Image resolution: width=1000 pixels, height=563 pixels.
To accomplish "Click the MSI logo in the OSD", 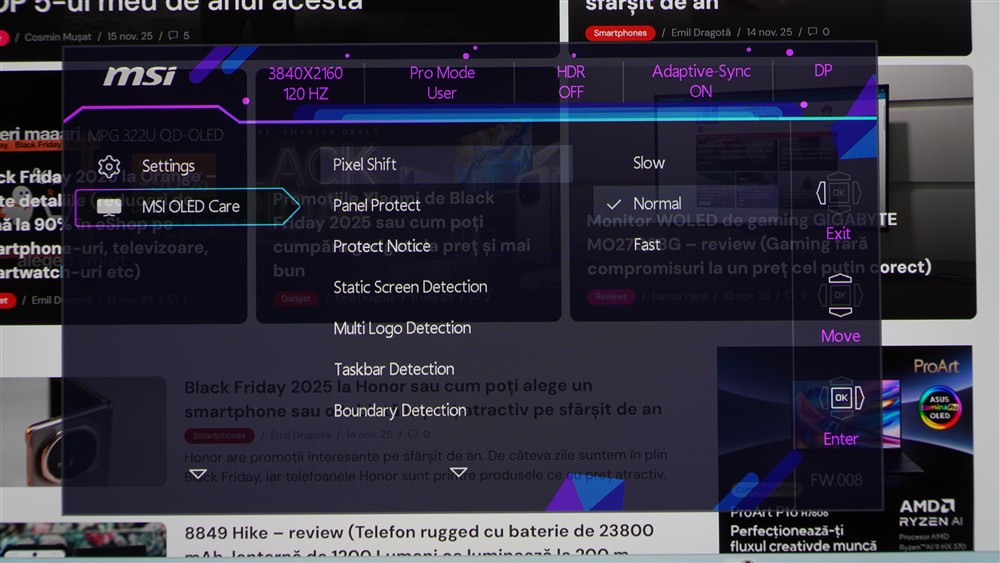I will [140, 77].
